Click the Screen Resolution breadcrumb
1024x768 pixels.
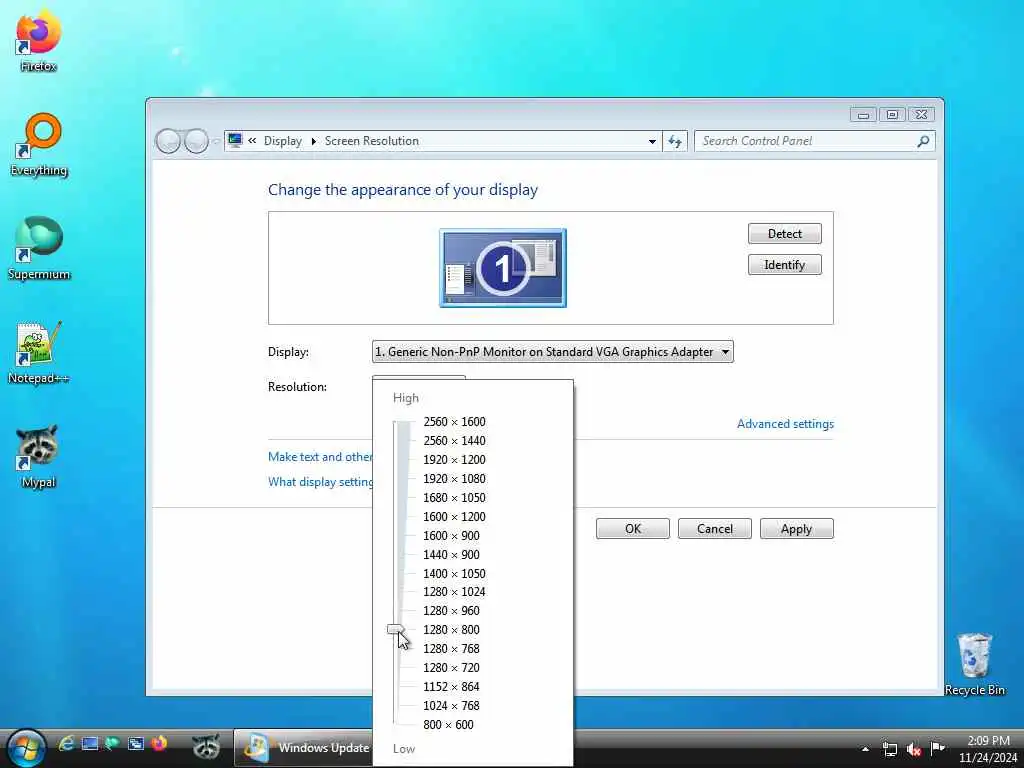tap(372, 141)
